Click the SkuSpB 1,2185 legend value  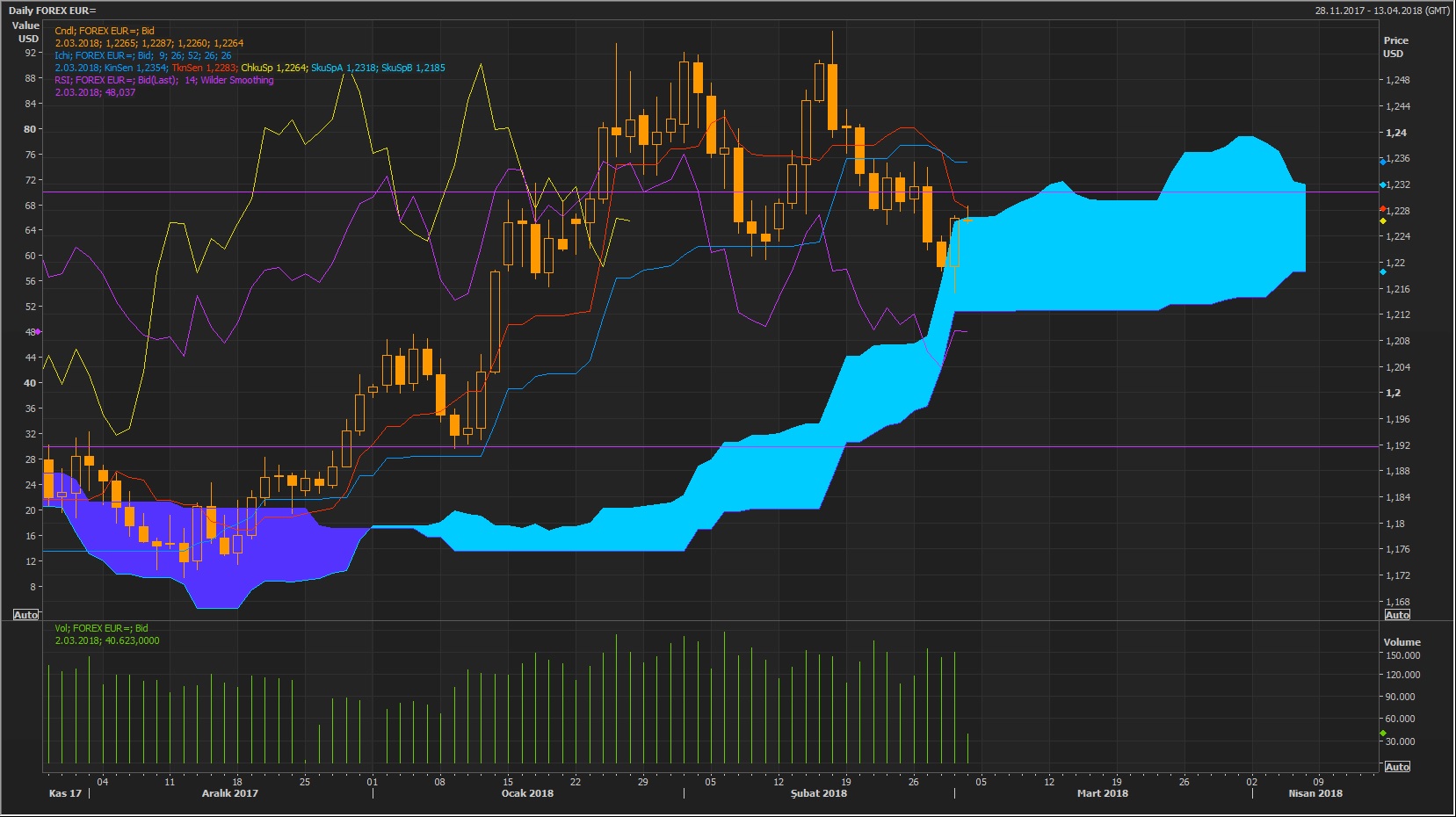click(x=413, y=68)
